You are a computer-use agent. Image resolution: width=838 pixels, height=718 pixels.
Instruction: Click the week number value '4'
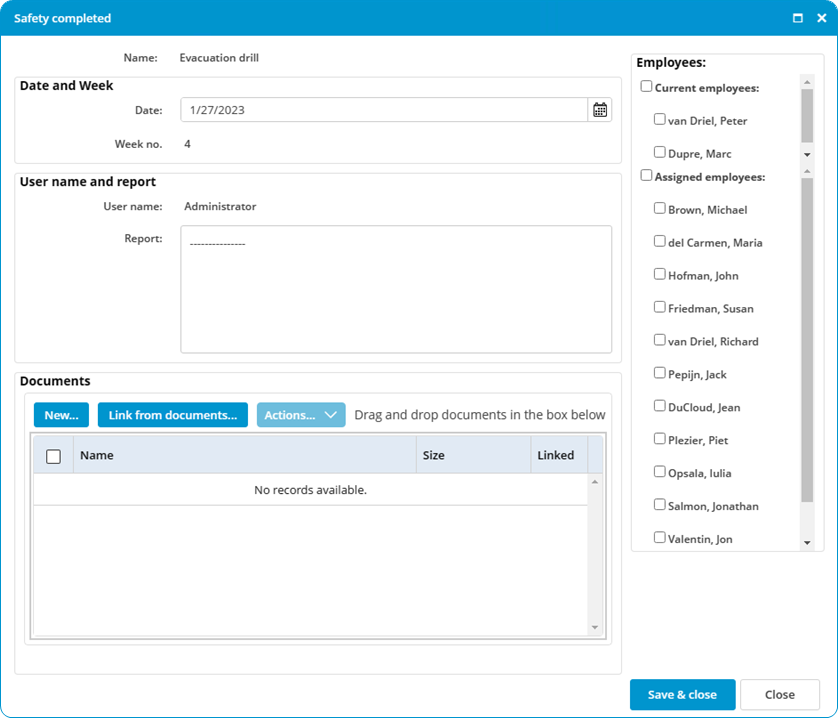(x=188, y=144)
